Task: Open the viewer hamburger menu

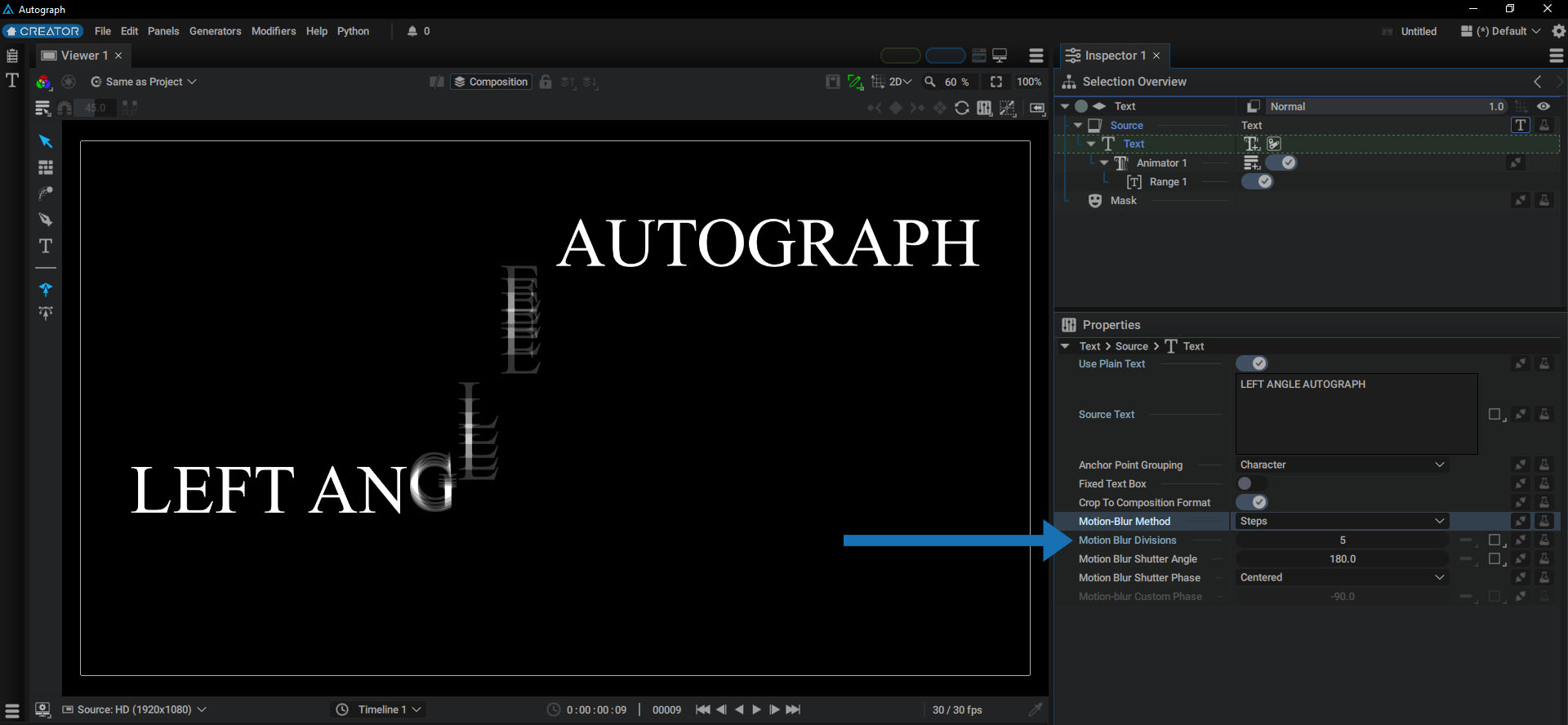Action: 1036,56
